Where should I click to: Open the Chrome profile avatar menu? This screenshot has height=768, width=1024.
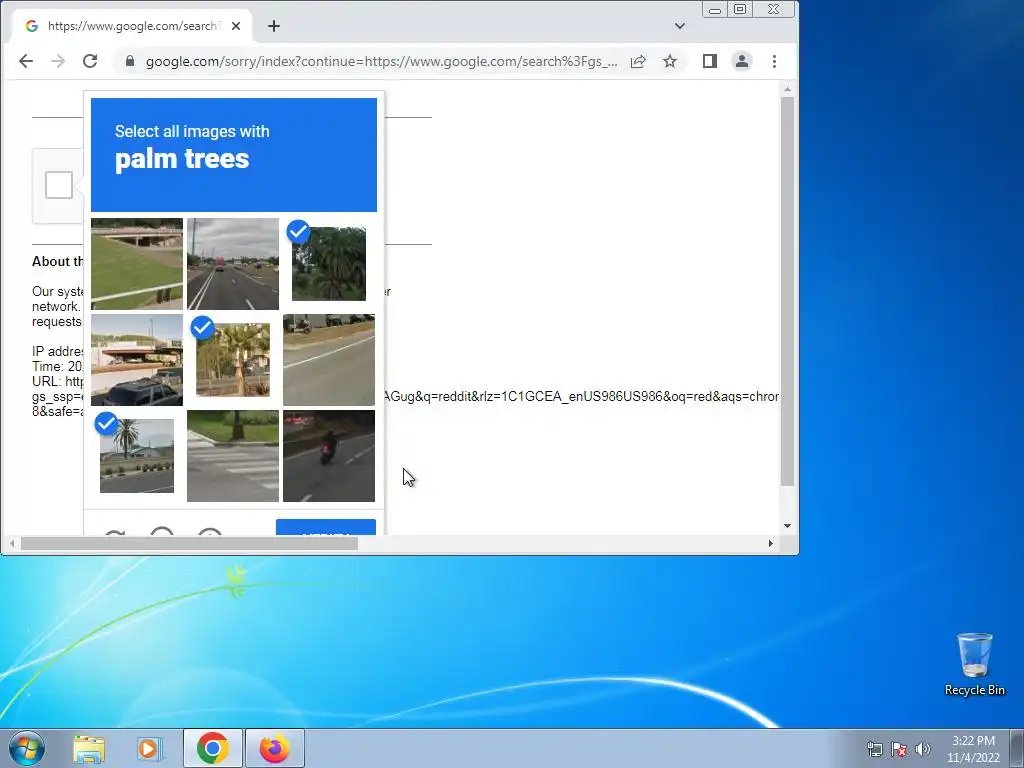pyautogui.click(x=742, y=61)
